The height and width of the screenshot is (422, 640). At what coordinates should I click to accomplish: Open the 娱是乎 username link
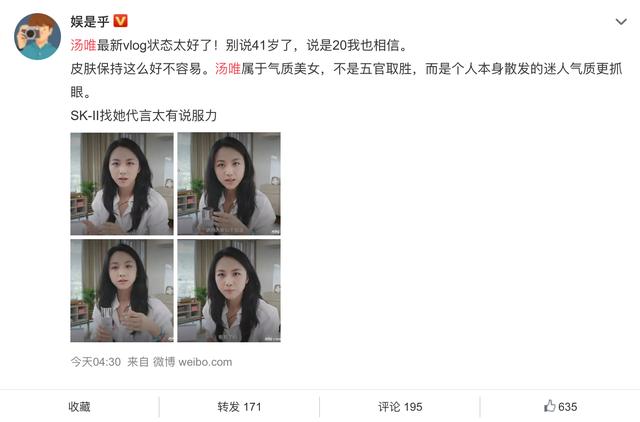[89, 21]
